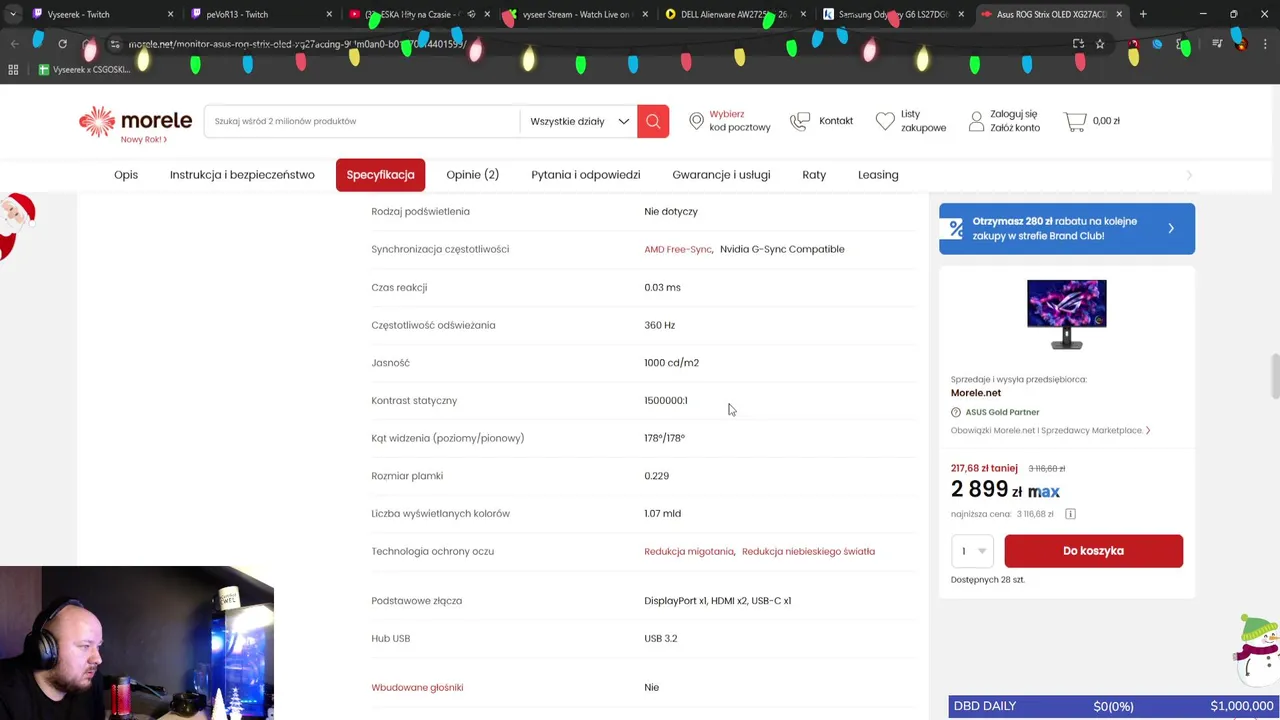Viewport: 1280px width, 720px height.
Task: Click the heart shopping lists icon
Action: coord(885,121)
